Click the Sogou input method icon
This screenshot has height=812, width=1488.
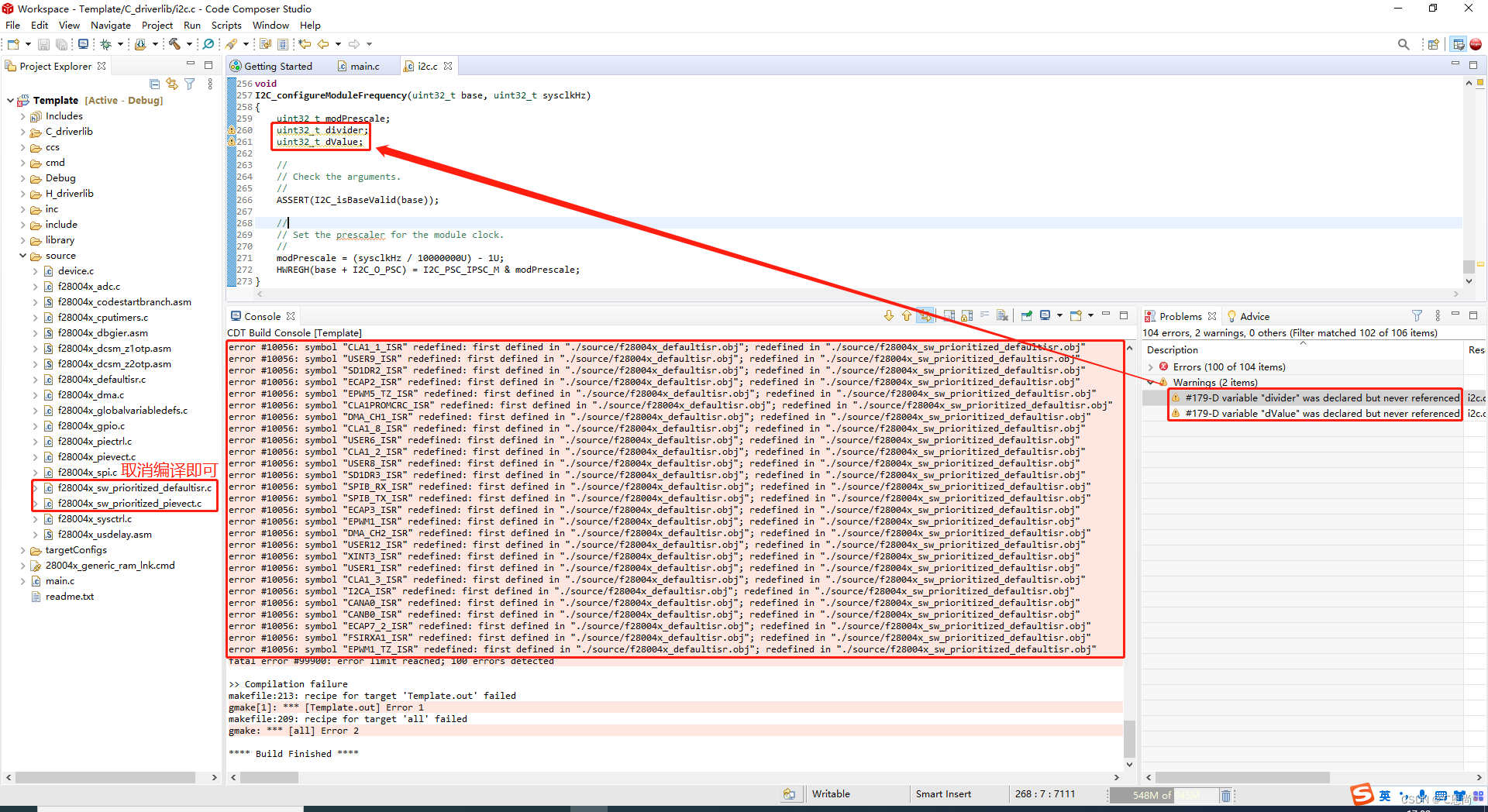[x=1362, y=794]
